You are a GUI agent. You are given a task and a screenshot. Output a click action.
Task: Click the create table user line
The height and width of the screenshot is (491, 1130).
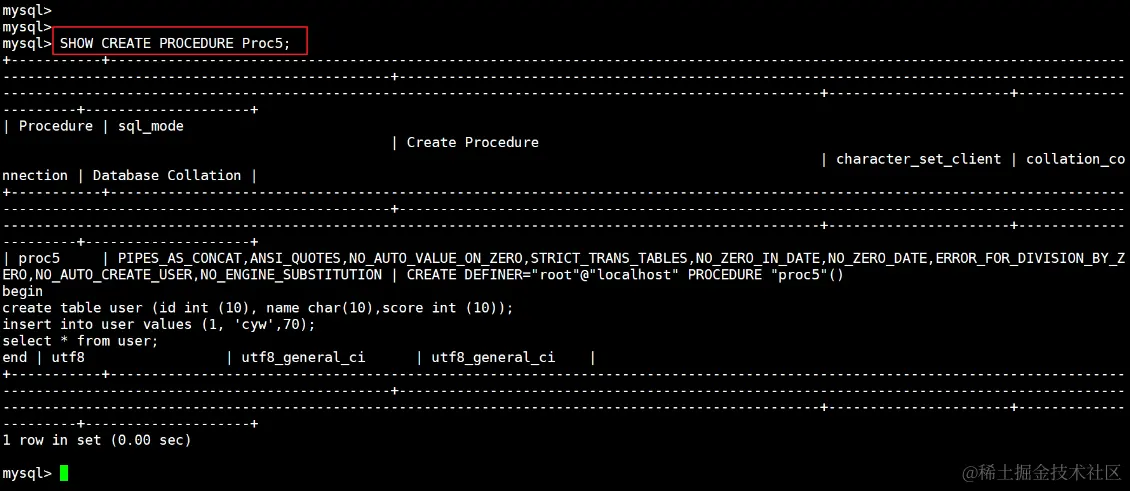point(257,307)
